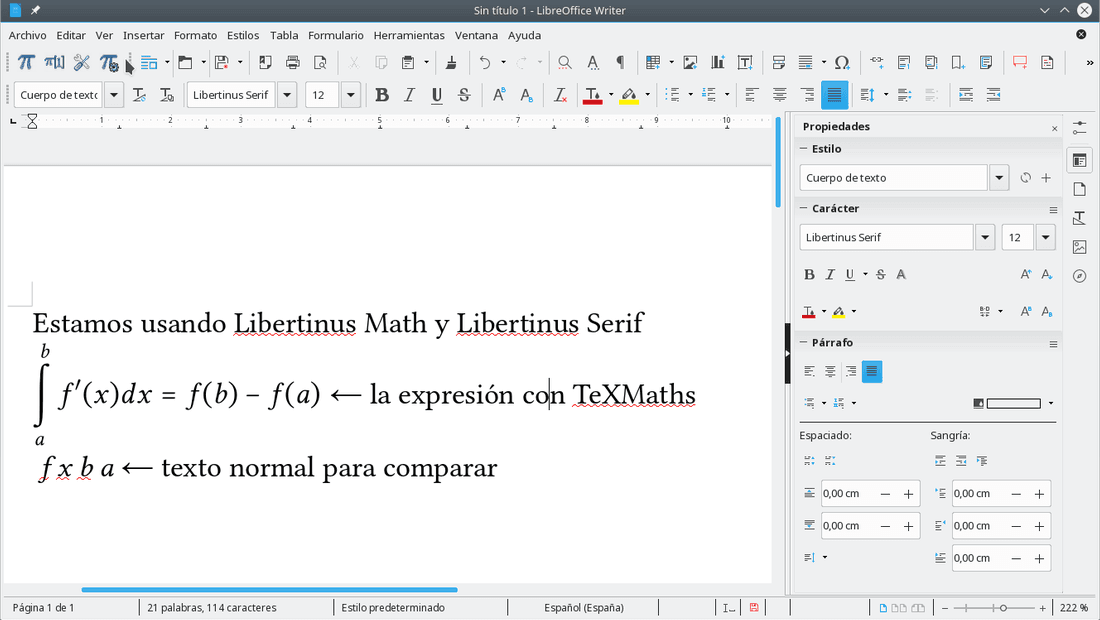Click the Export as PDF icon
1100x620 pixels.
tap(265, 62)
